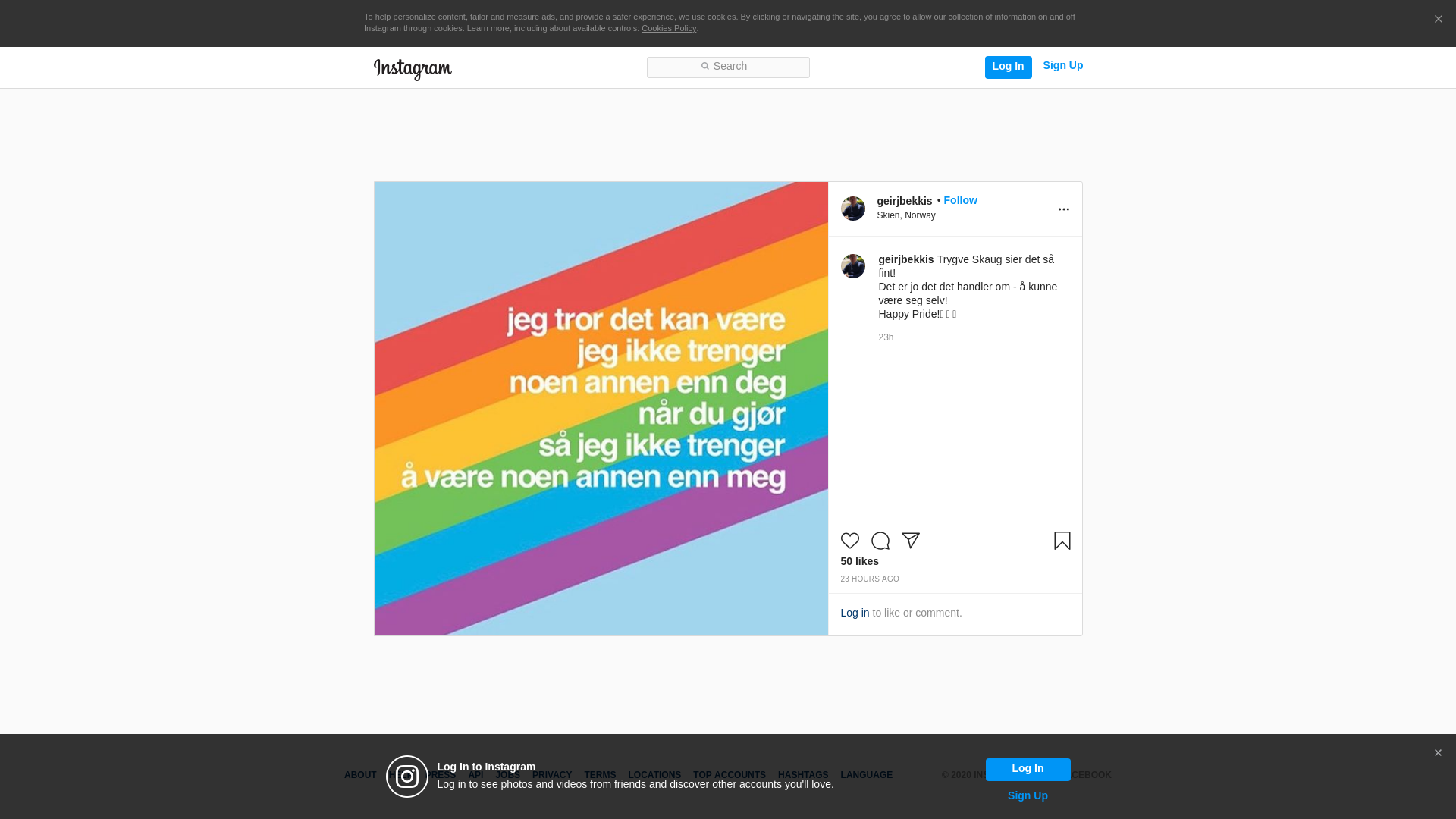Open the PRIVACY footer link

(552, 775)
